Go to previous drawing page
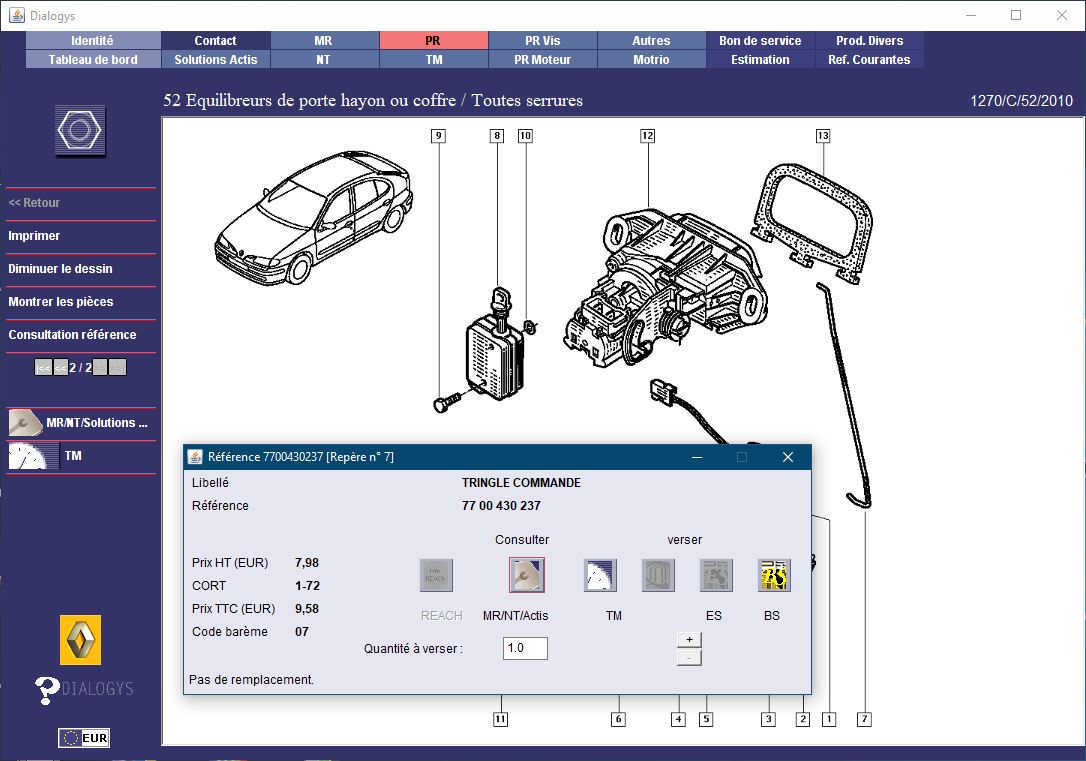Screen dimensions: 1086x761 tap(61, 368)
